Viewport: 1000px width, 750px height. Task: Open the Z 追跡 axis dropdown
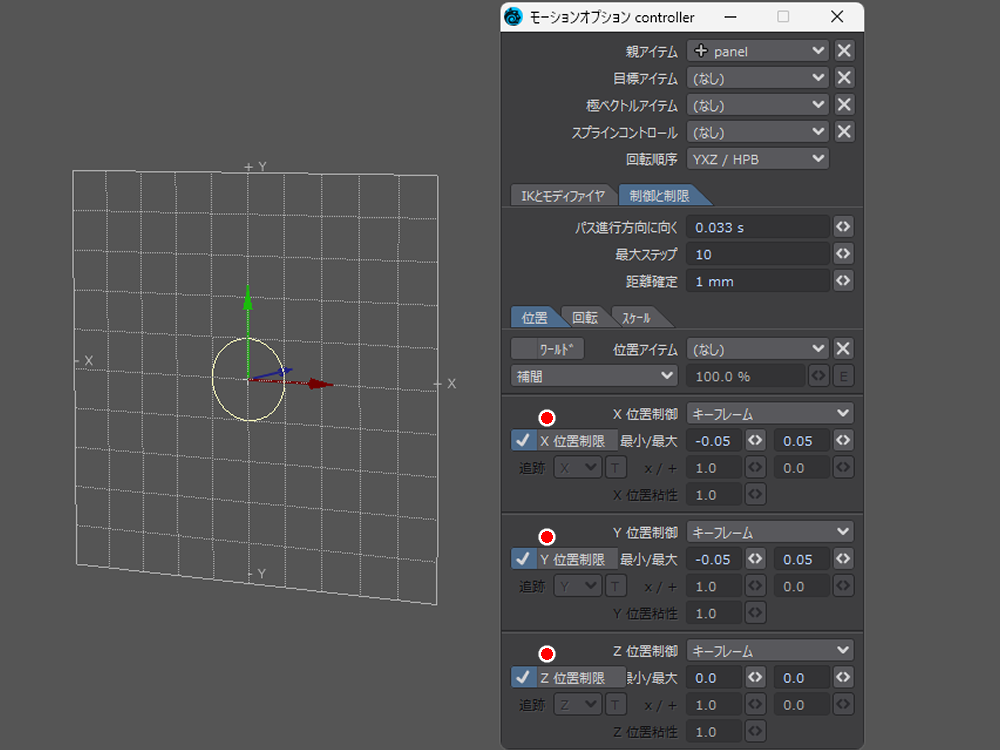click(577, 705)
